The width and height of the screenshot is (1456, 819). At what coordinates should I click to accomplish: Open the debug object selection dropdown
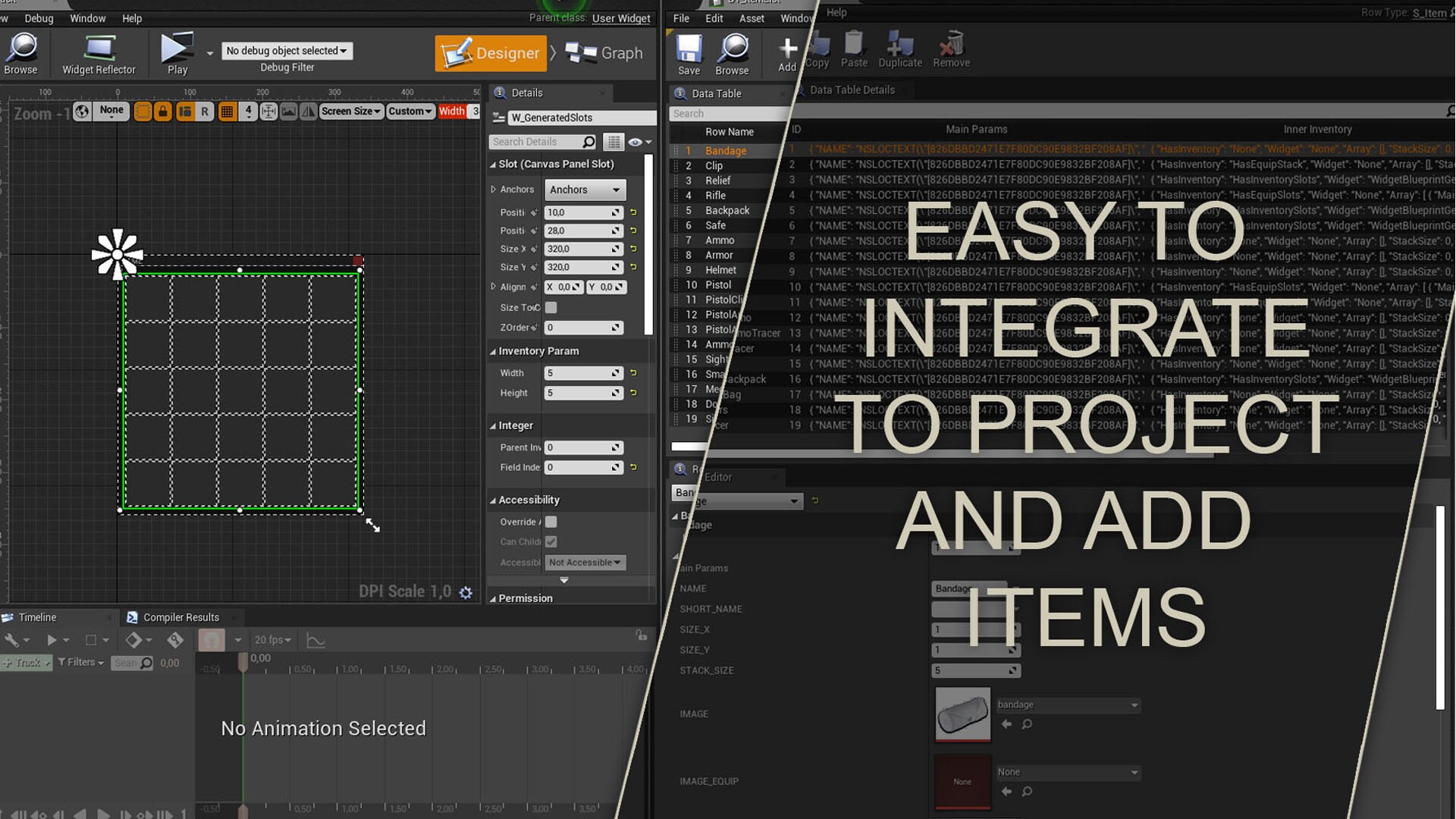tap(287, 51)
